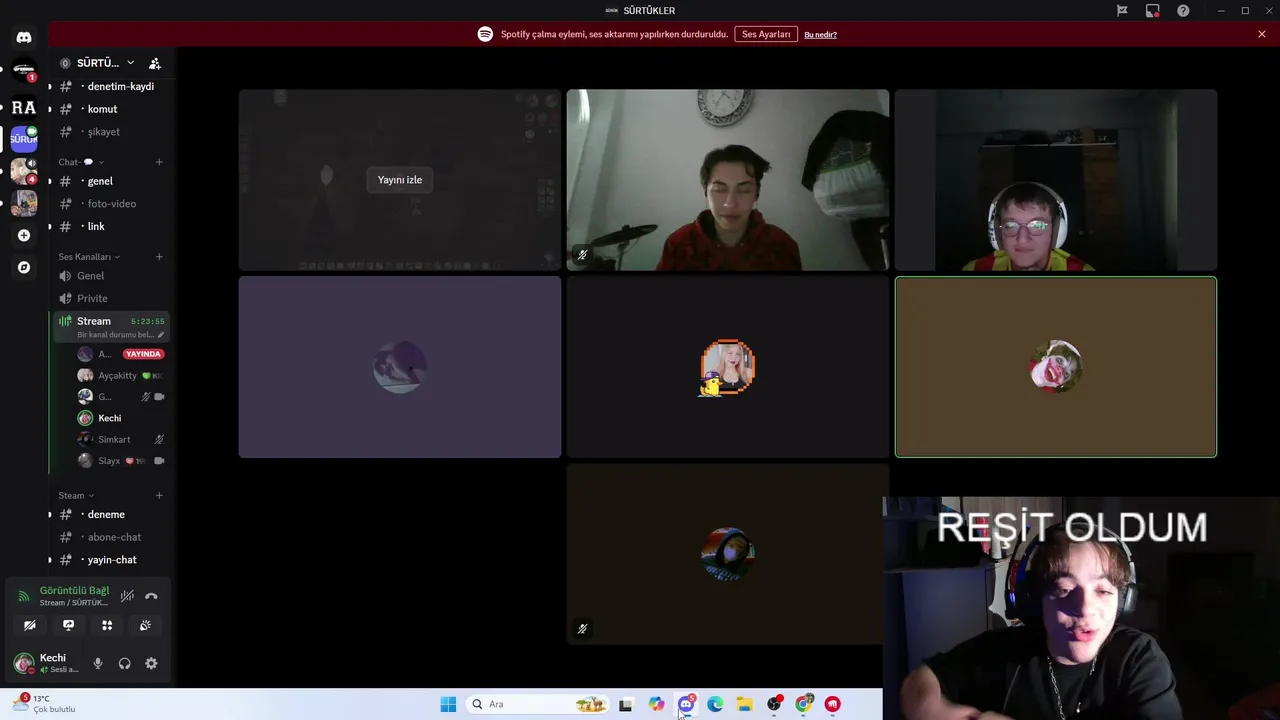The image size is (1280, 720).
Task: Open the yayin-chat channel
Action: pyautogui.click(x=111, y=560)
